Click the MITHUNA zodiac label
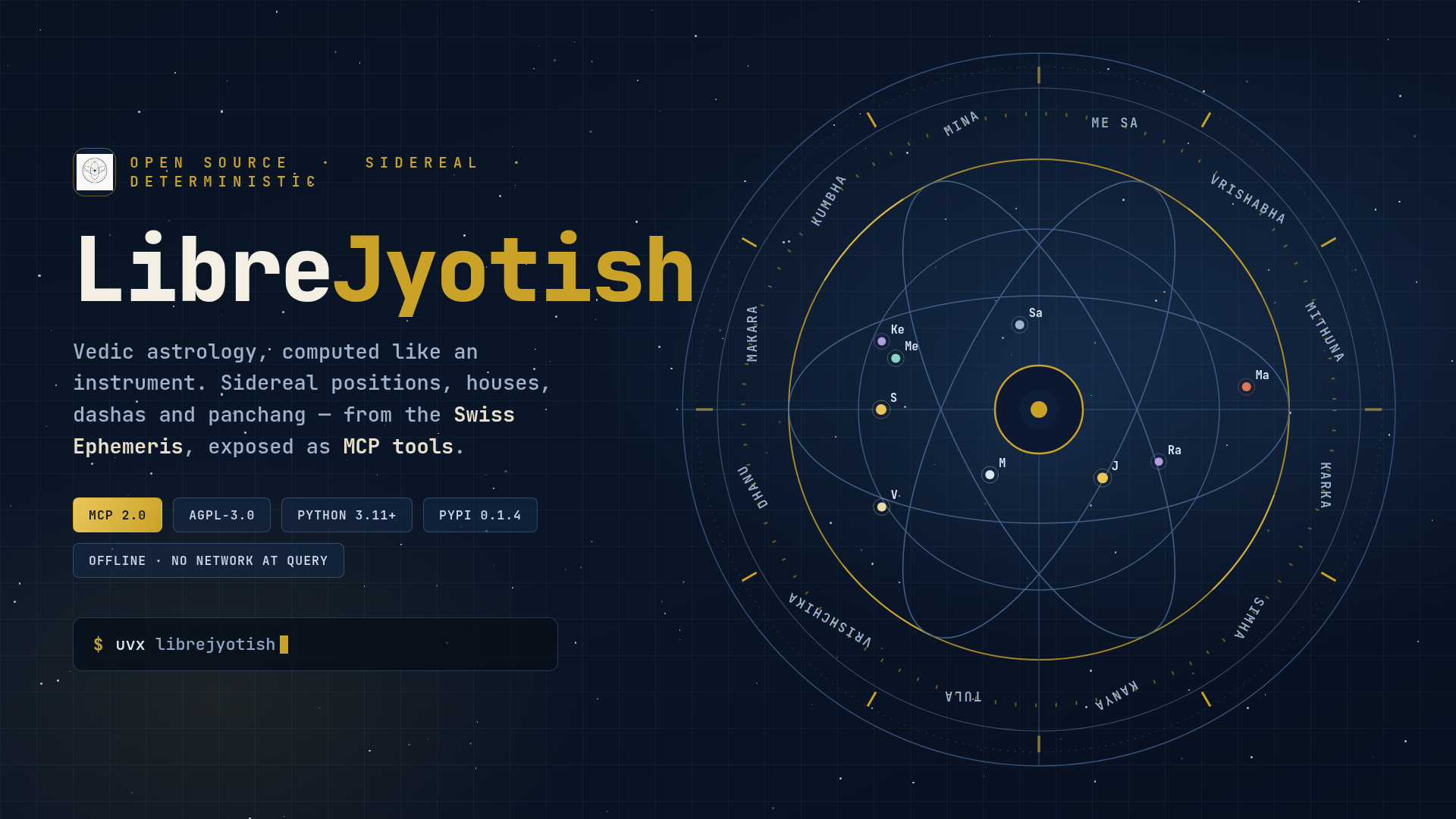 1324,331
